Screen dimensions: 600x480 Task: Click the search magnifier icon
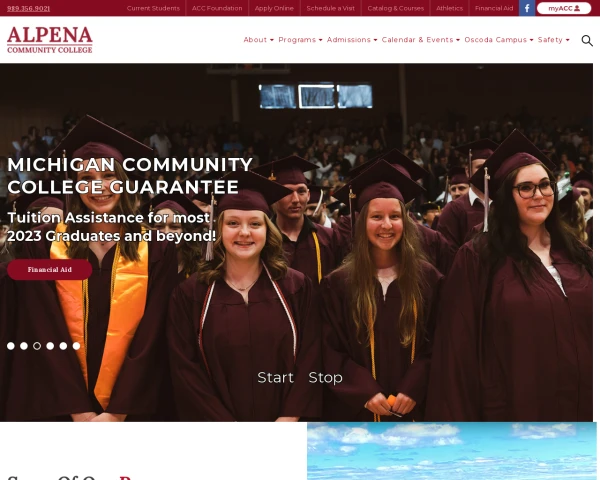(x=587, y=40)
